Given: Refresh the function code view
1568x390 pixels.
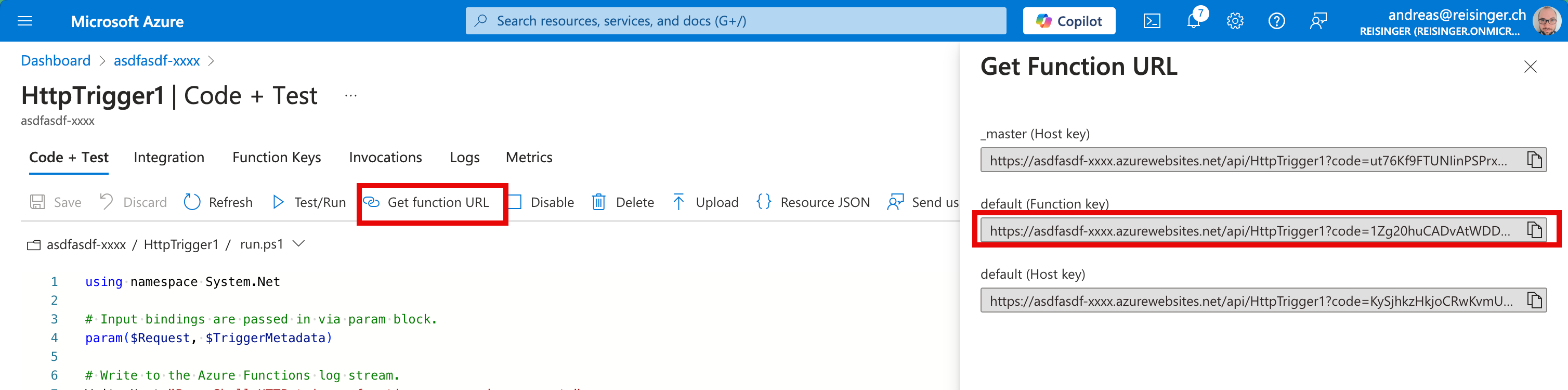Looking at the screenshot, I should coord(218,202).
